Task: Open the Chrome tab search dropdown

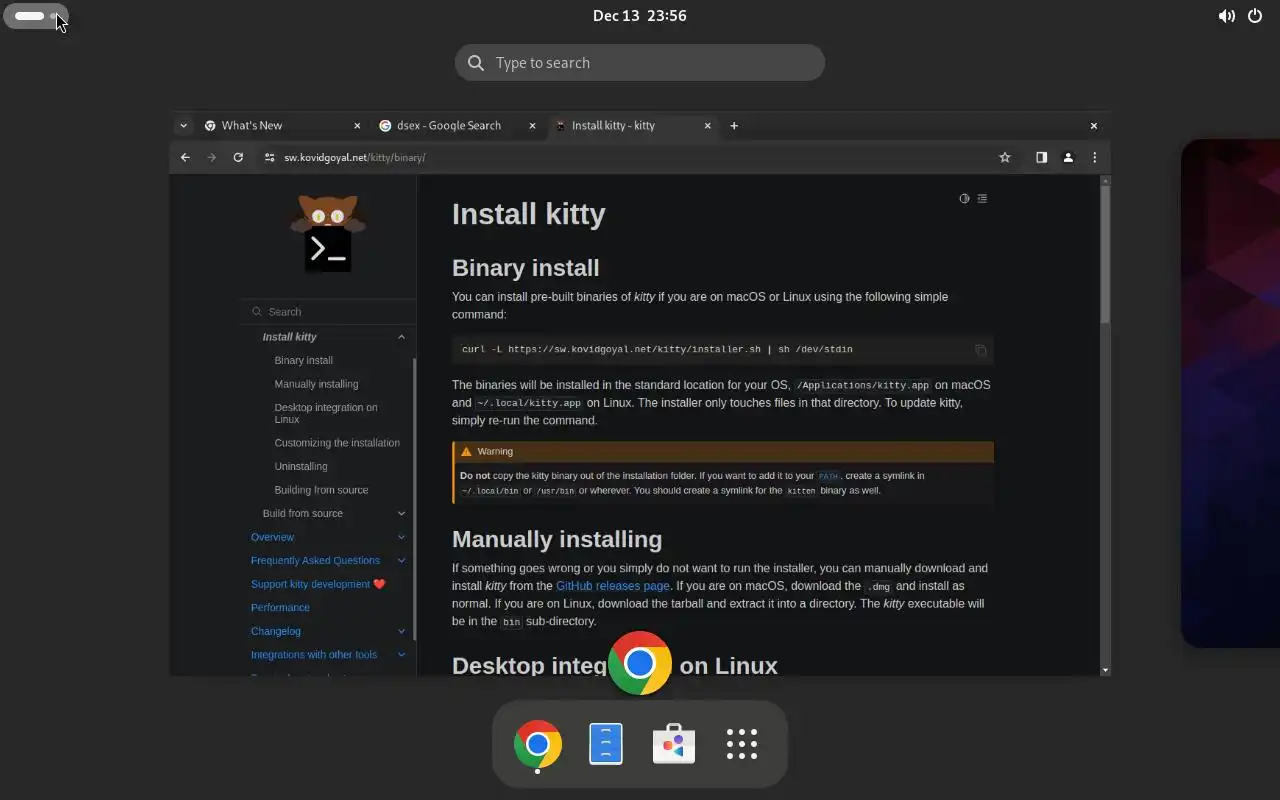Action: coord(183,125)
